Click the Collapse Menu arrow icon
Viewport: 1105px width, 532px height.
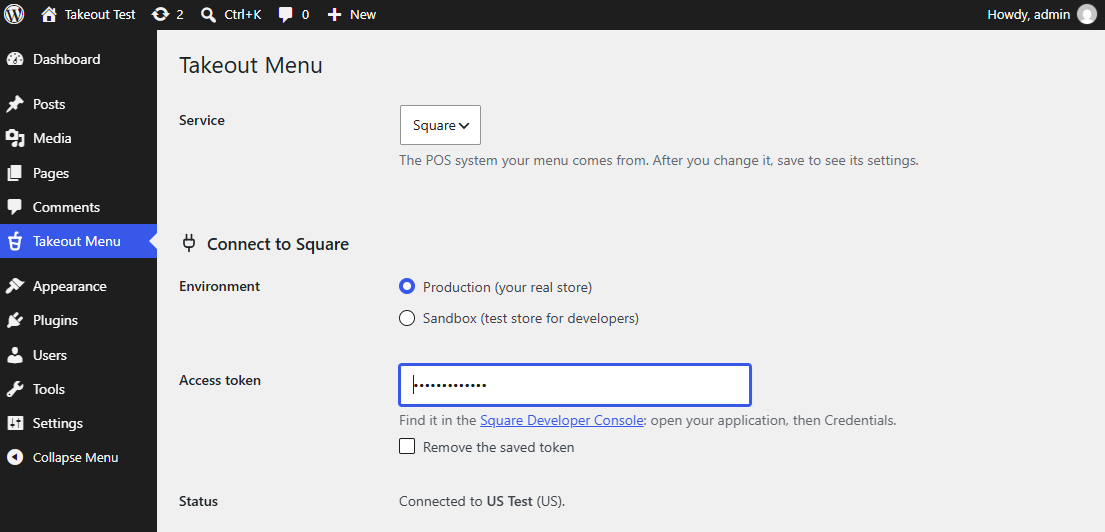(15, 457)
